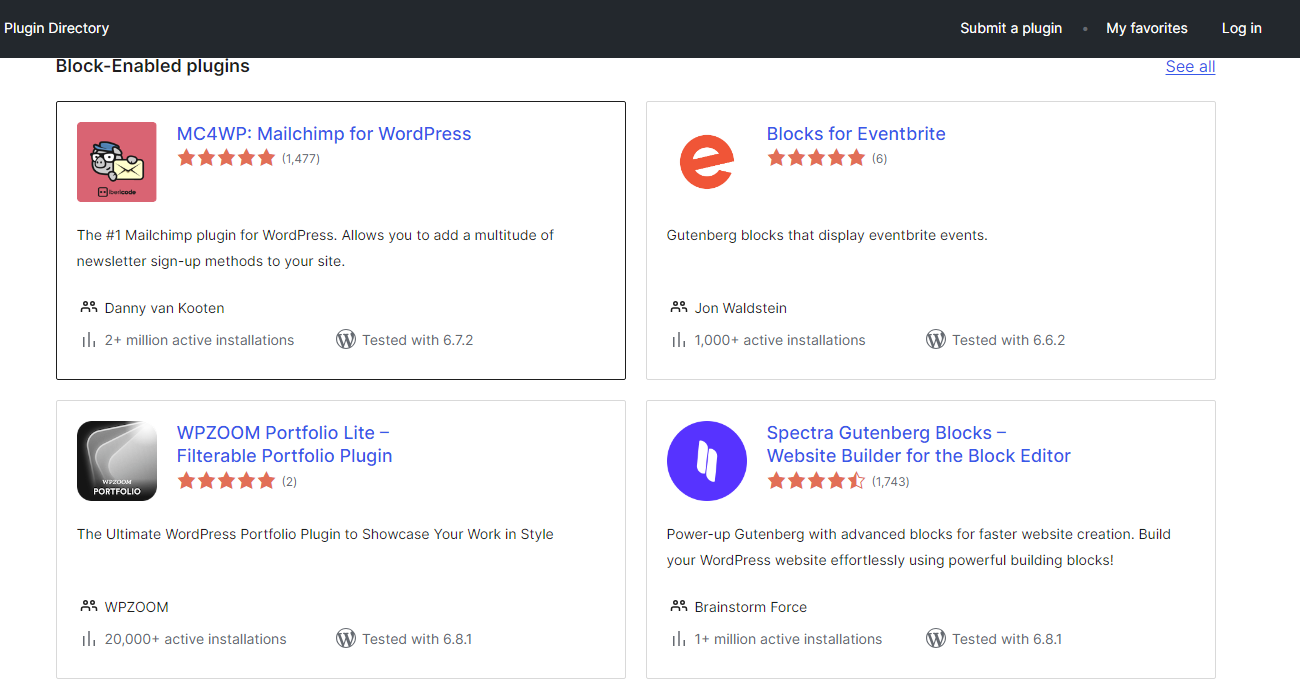Open WPZOOM Portfolio Lite title link

(x=285, y=444)
